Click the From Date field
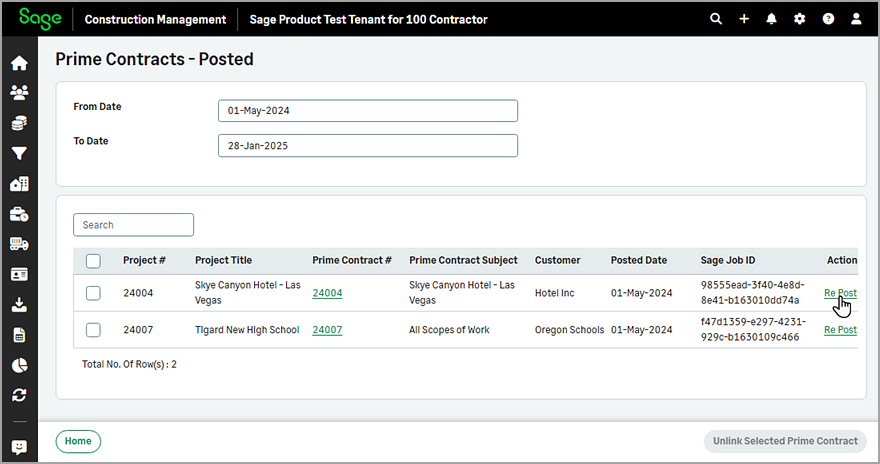The width and height of the screenshot is (880, 464). click(368, 111)
